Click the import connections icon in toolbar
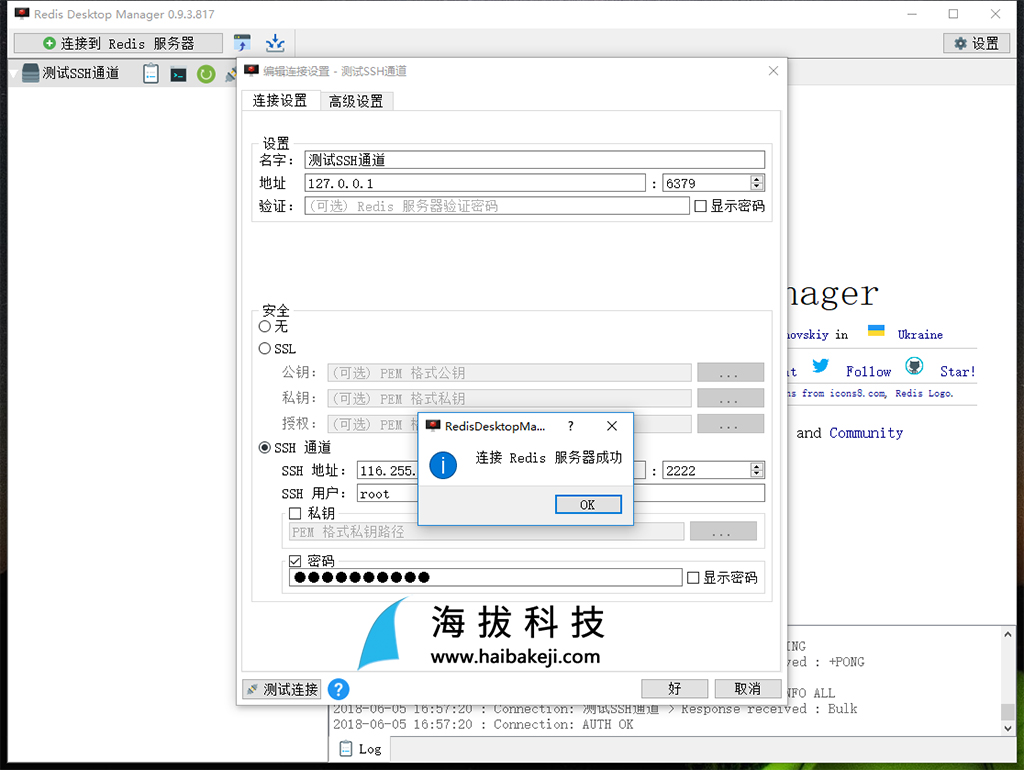This screenshot has width=1024, height=770. pyautogui.click(x=242, y=43)
